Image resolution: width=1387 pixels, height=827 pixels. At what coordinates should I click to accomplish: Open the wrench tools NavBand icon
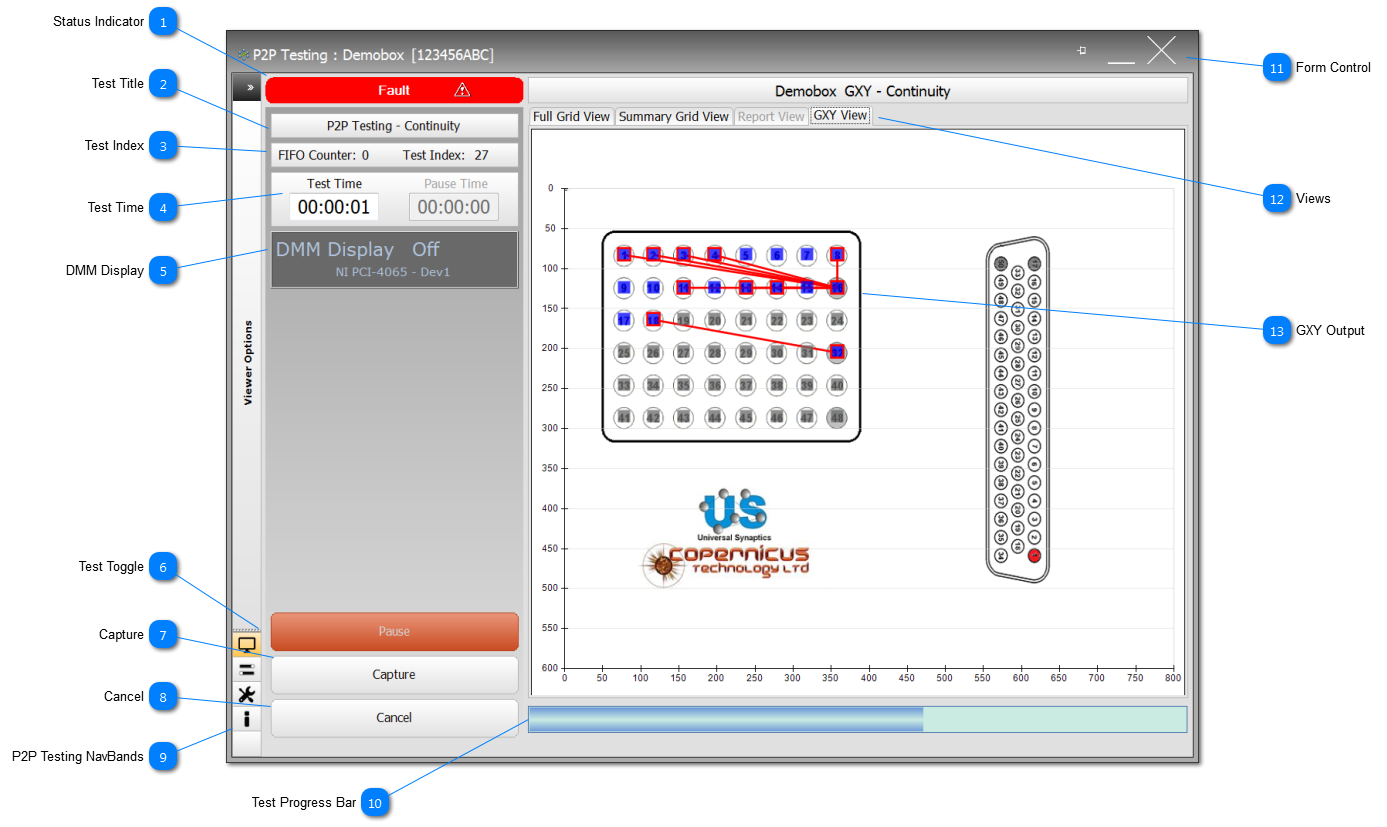[246, 694]
